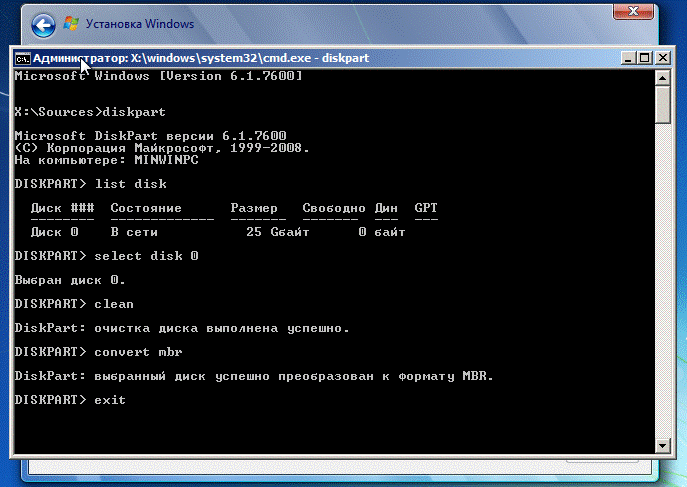Click the back arrow in Windows Setup
The width and height of the screenshot is (687, 487).
click(x=43, y=25)
